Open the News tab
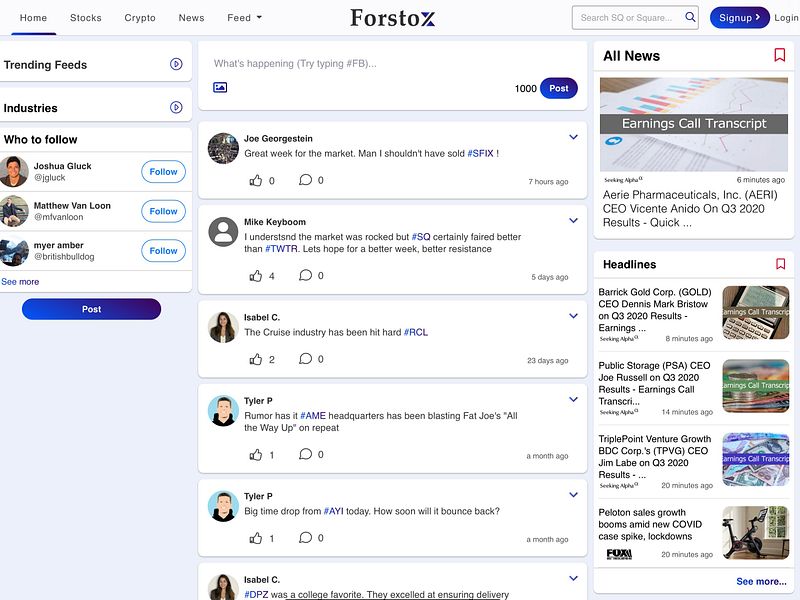 [191, 17]
